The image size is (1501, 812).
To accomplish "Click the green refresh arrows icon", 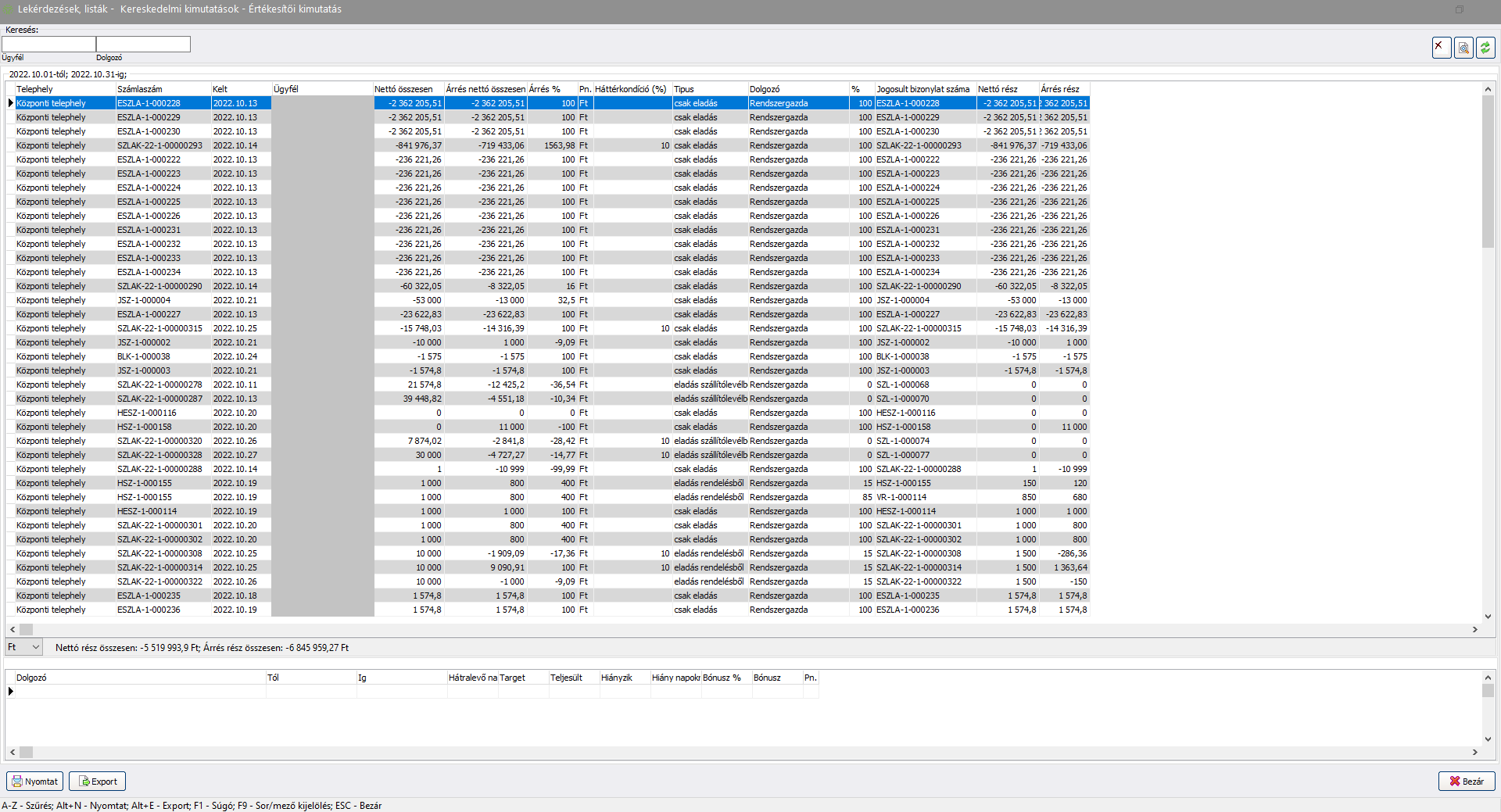I will click(1485, 48).
